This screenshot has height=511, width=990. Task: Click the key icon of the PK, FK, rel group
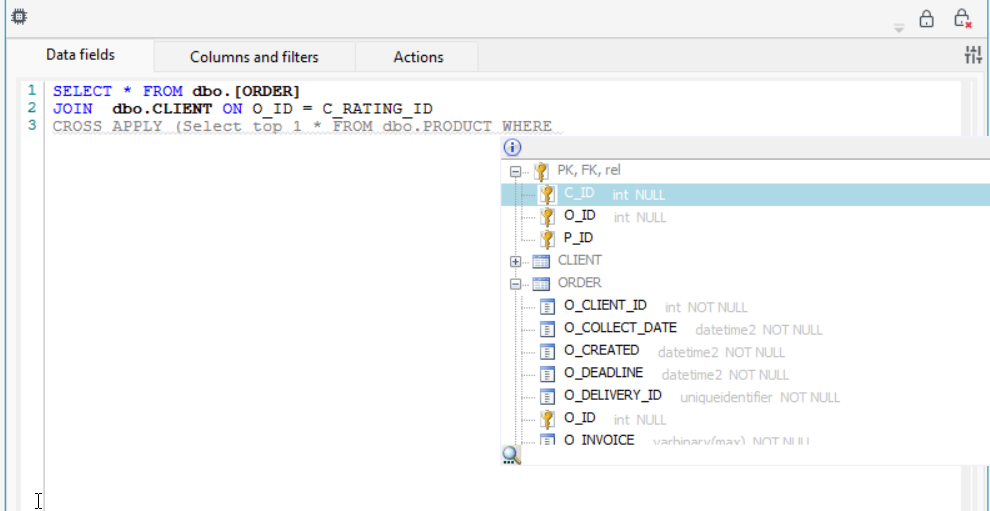coord(540,171)
